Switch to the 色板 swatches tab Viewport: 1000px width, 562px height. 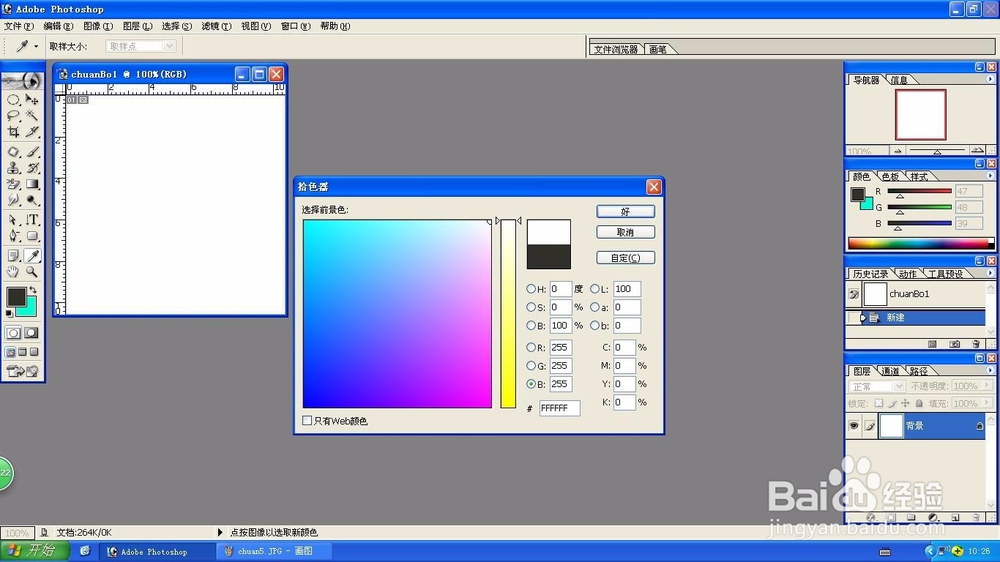(x=890, y=177)
